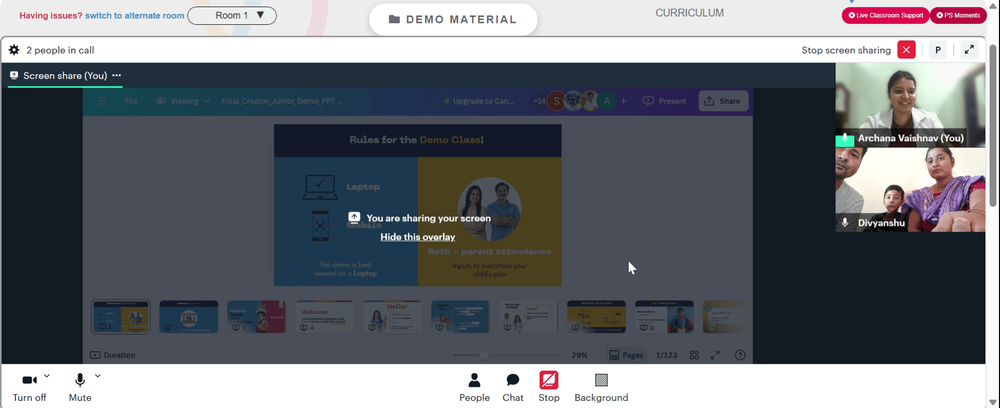The width and height of the screenshot is (1000, 408).
Task: Open the Chat panel
Action: coord(513,387)
